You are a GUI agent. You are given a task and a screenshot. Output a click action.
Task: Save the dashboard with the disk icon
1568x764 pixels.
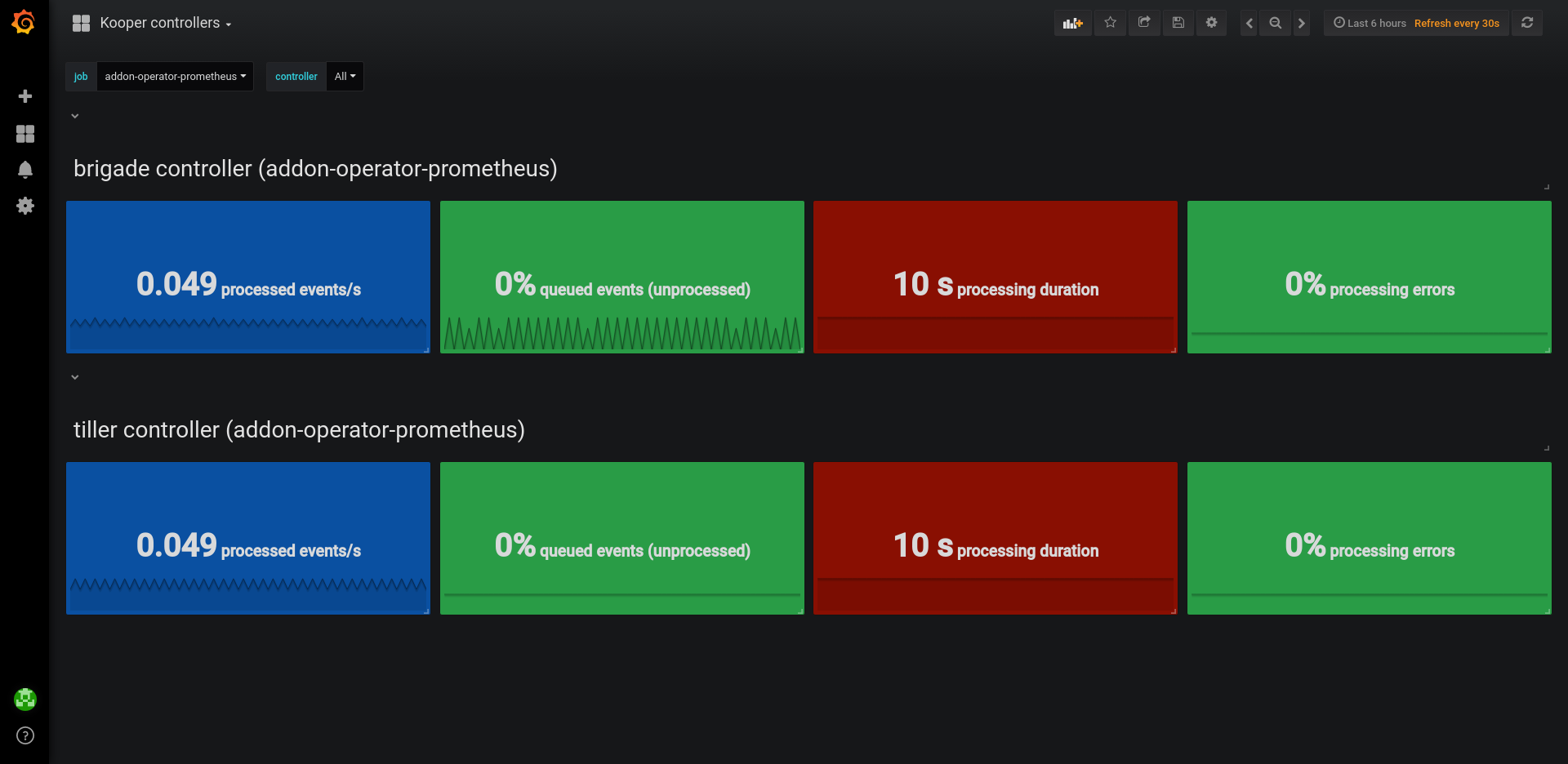(x=1178, y=23)
